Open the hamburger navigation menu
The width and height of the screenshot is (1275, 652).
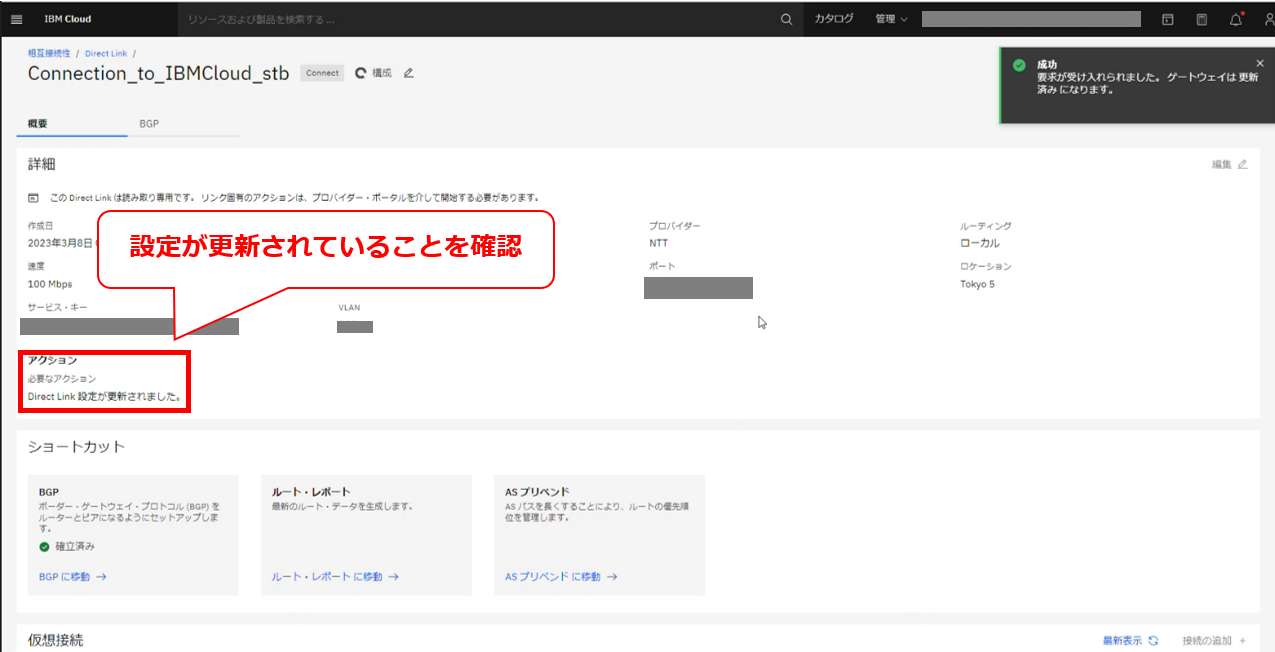click(16, 19)
